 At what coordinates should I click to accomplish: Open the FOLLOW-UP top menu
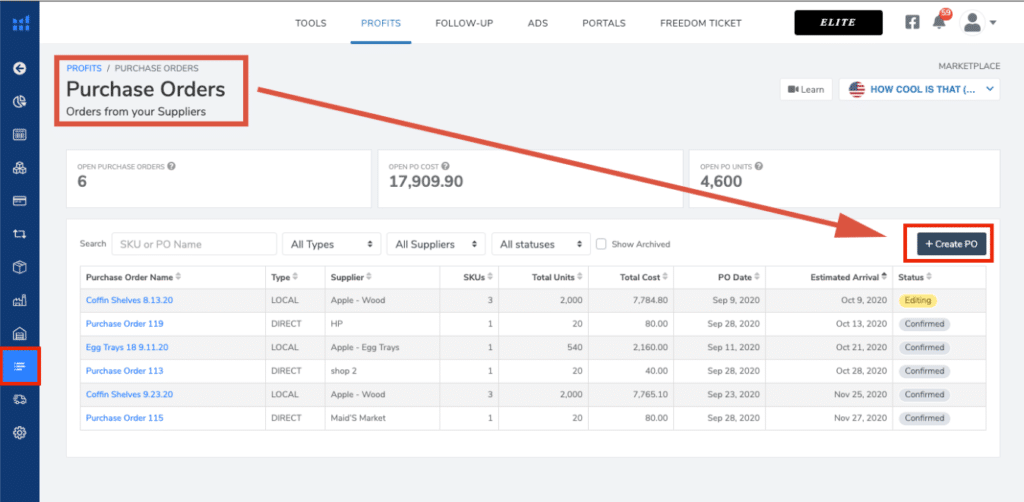464,24
